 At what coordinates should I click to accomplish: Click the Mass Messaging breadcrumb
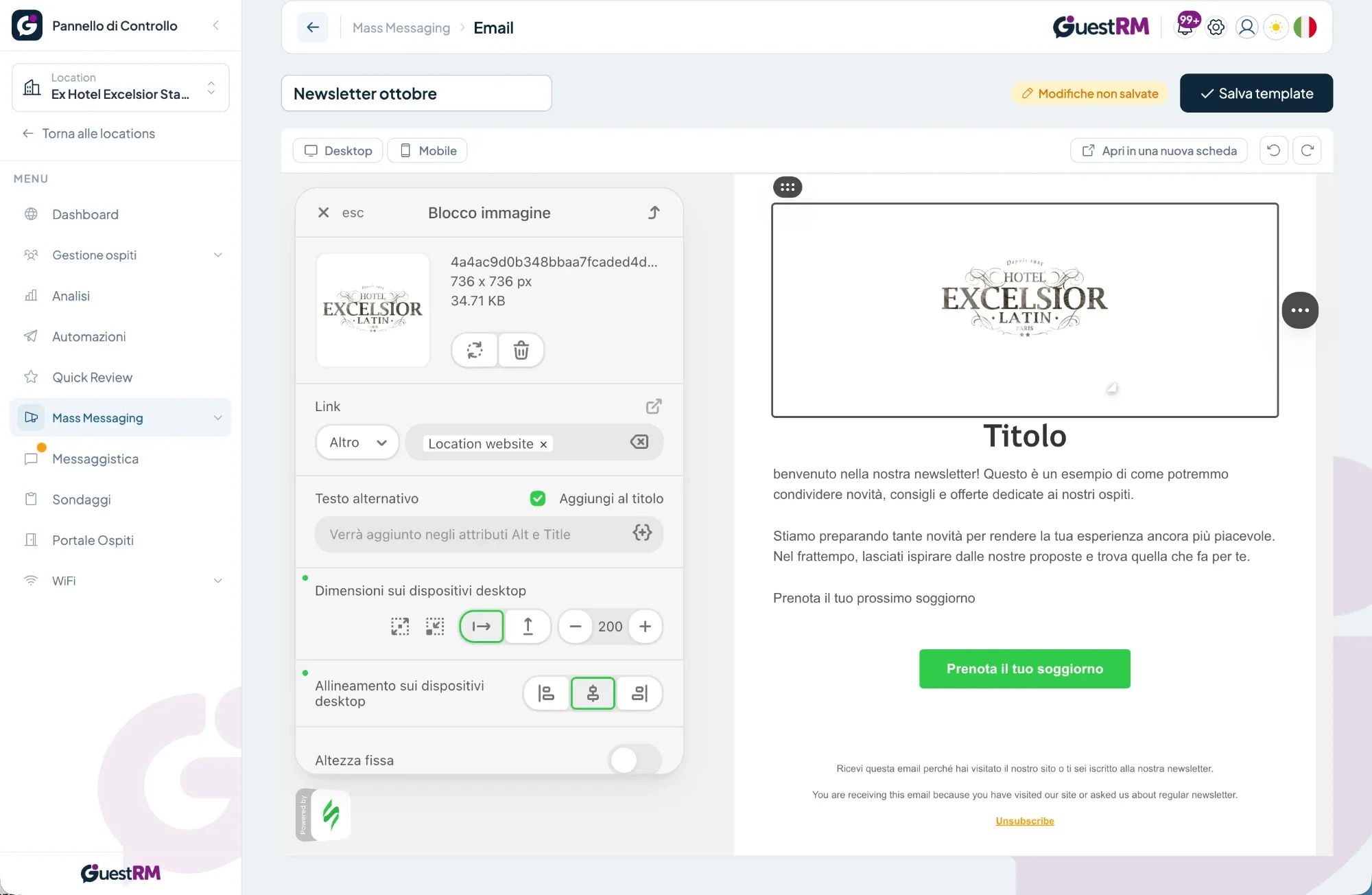pyautogui.click(x=401, y=27)
